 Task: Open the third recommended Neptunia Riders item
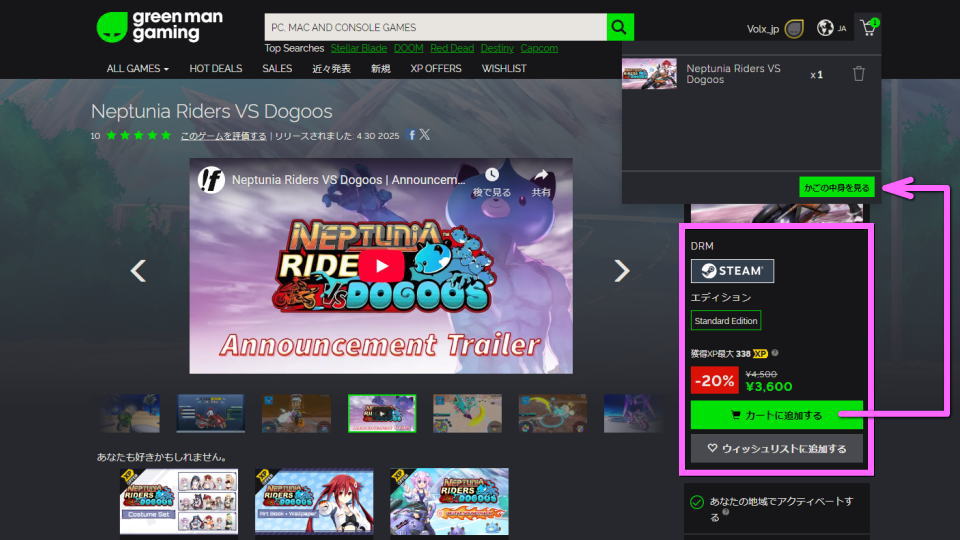(449, 501)
